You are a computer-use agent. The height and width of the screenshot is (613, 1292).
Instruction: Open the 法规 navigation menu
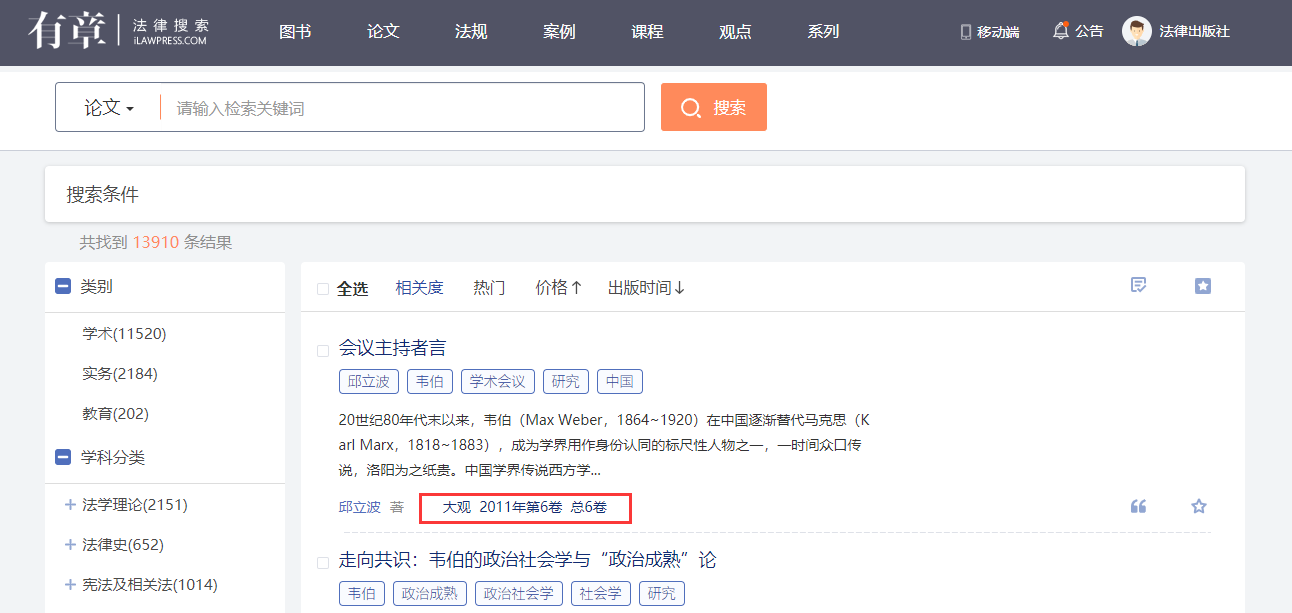pyautogui.click(x=471, y=32)
